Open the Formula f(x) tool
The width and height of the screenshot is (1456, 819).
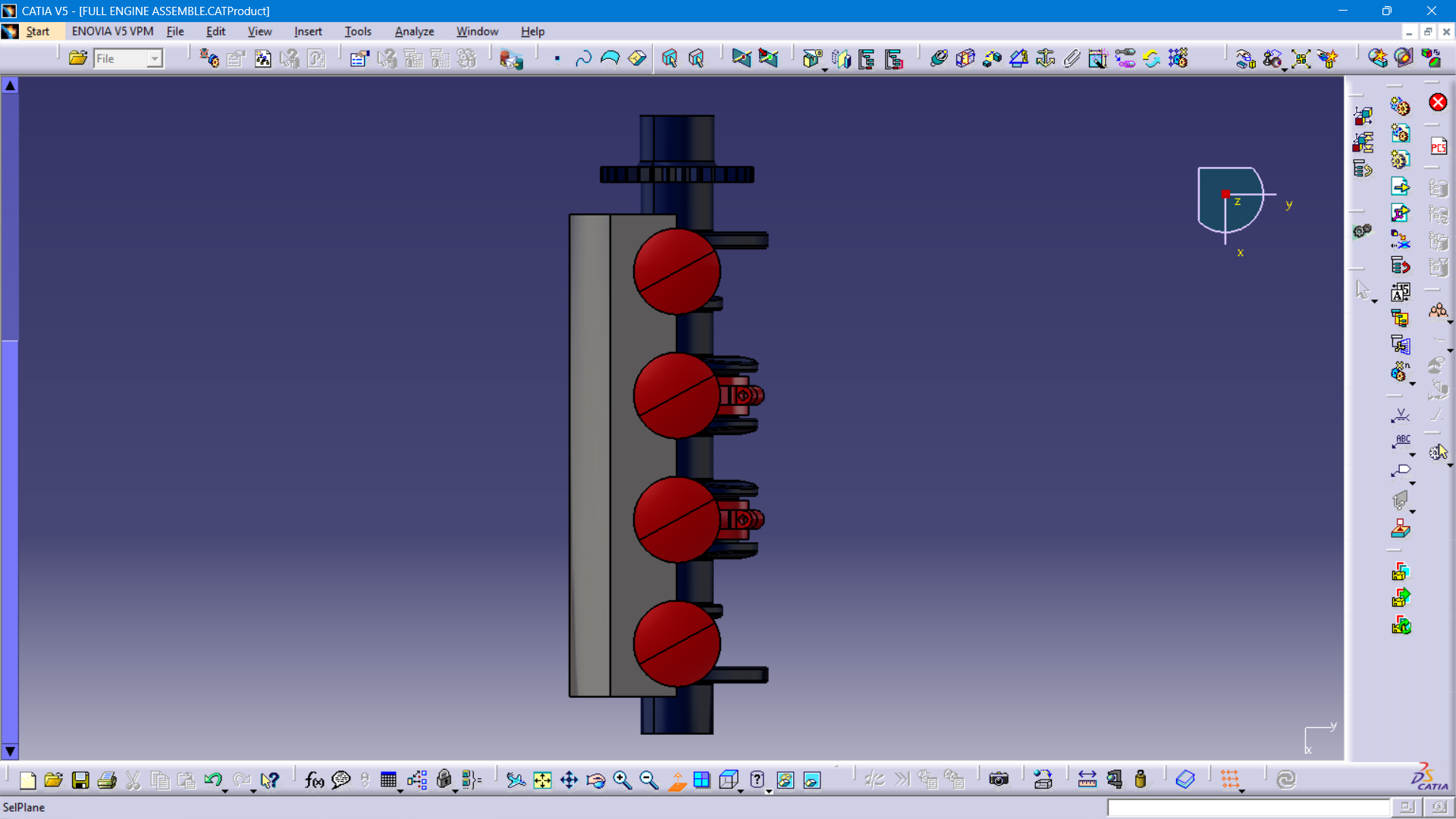314,780
